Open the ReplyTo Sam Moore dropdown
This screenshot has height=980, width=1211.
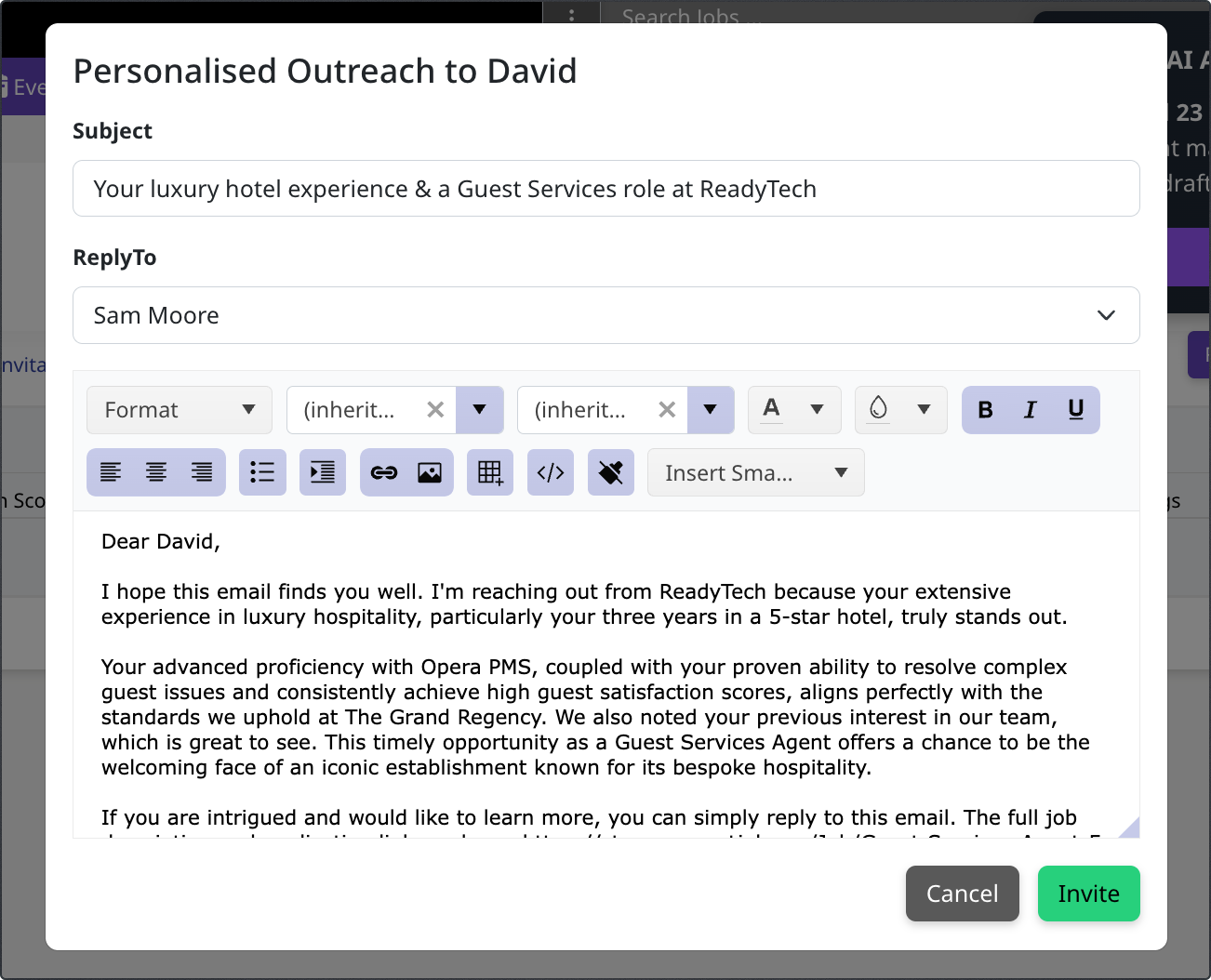(606, 315)
